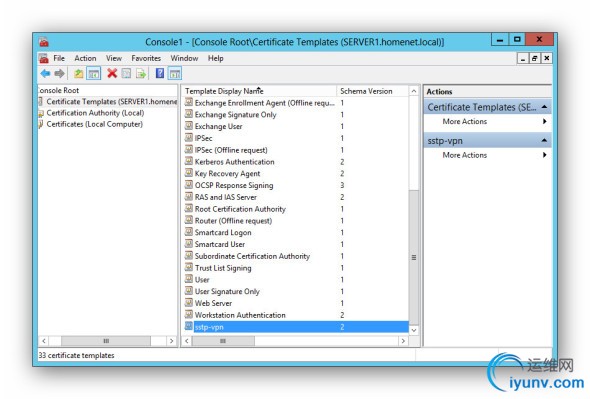Select the Subordinate Certification Authority template row
This screenshot has height=399, width=590.
[296, 256]
